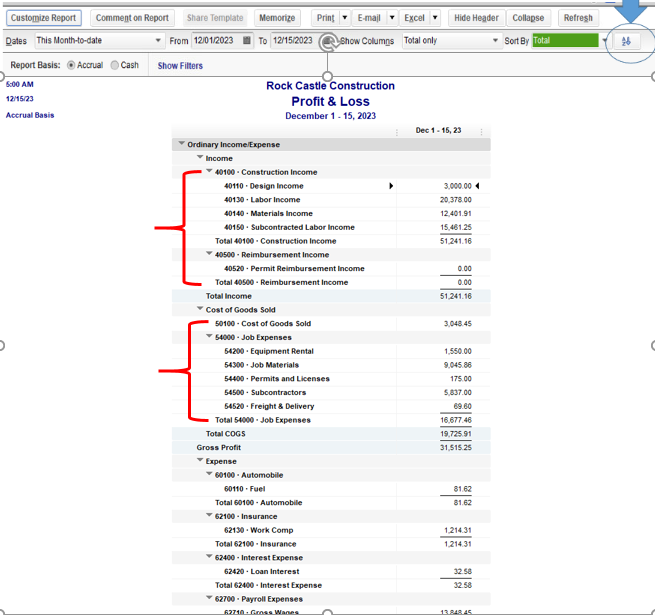
Task: Collapse 62100 Insurance group
Action: click(209, 516)
